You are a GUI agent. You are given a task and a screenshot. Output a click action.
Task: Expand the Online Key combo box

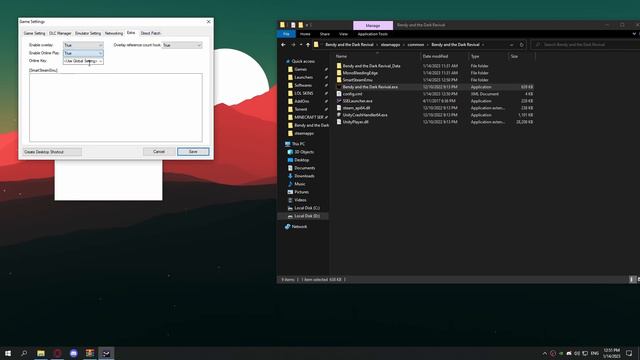point(83,61)
